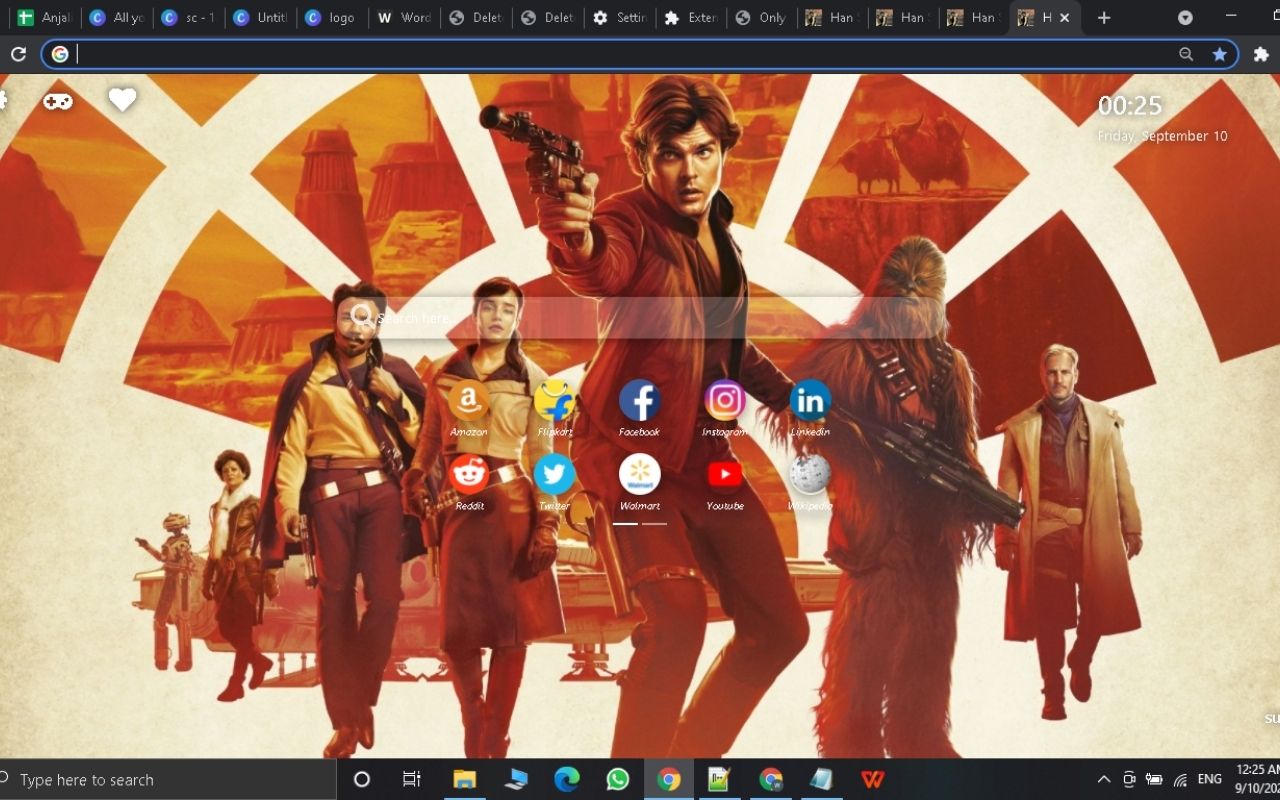Reload the page with the refresh button
1280x800 pixels.
click(17, 55)
